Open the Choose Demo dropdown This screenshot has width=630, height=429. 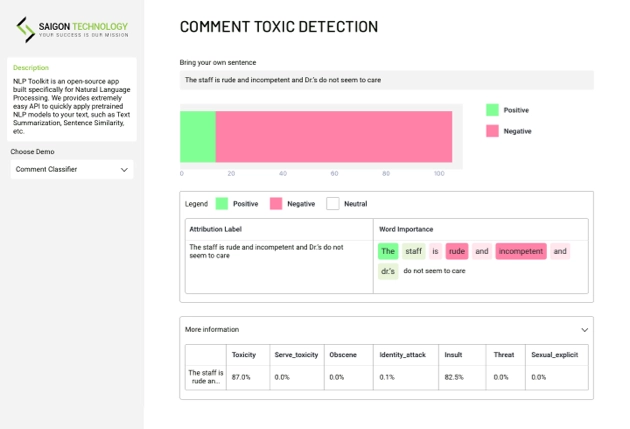71,169
